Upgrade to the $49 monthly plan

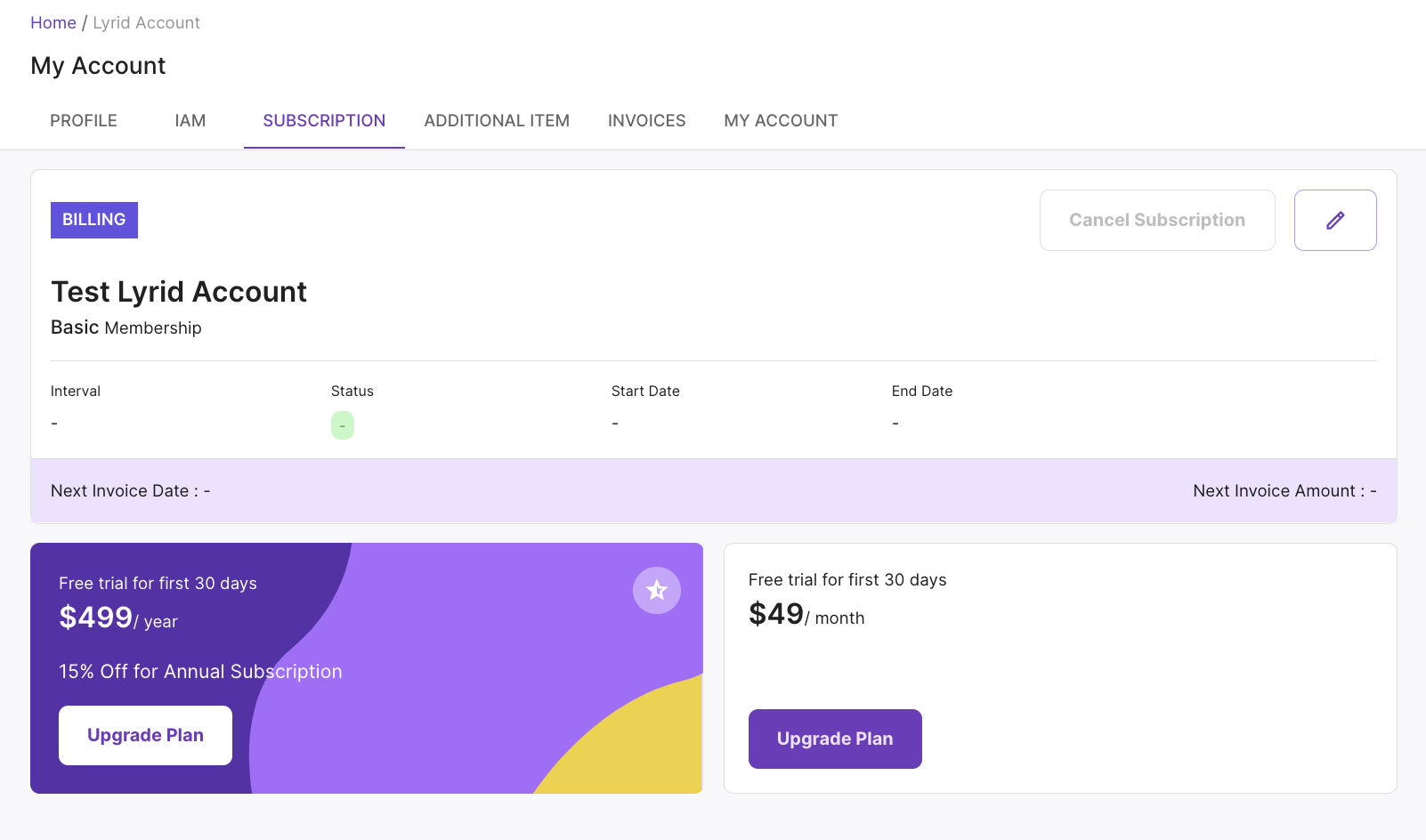pyautogui.click(x=834, y=739)
